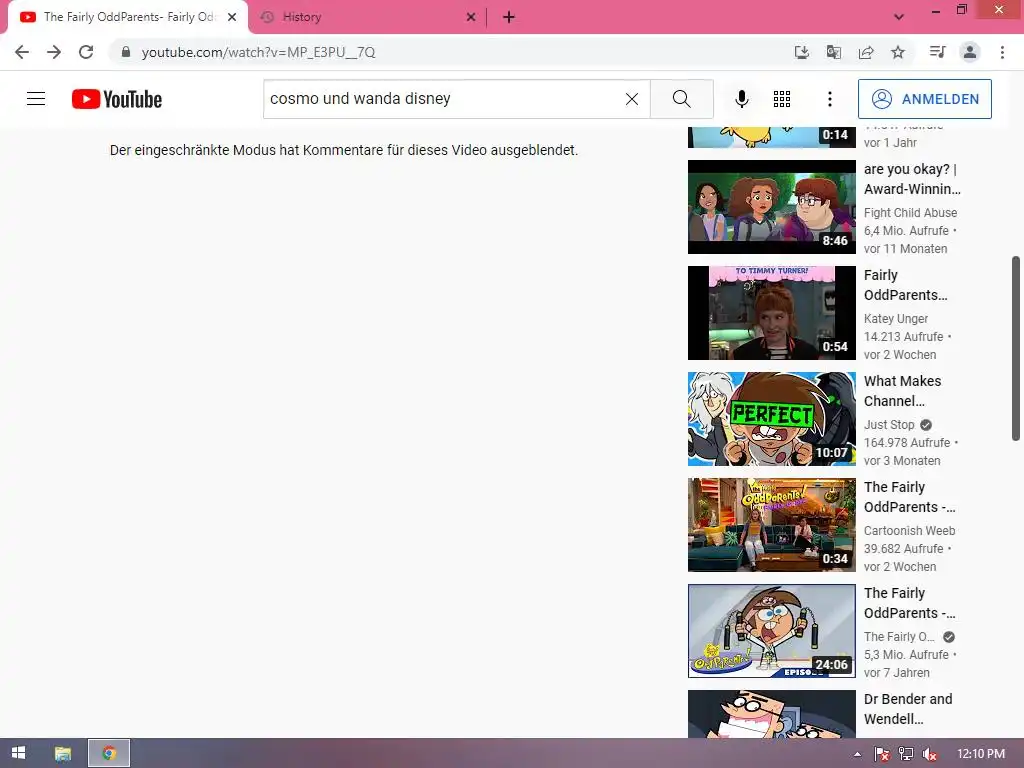1024x768 pixels.
Task: Open 'are you okay?' video thumbnail
Action: point(771,207)
